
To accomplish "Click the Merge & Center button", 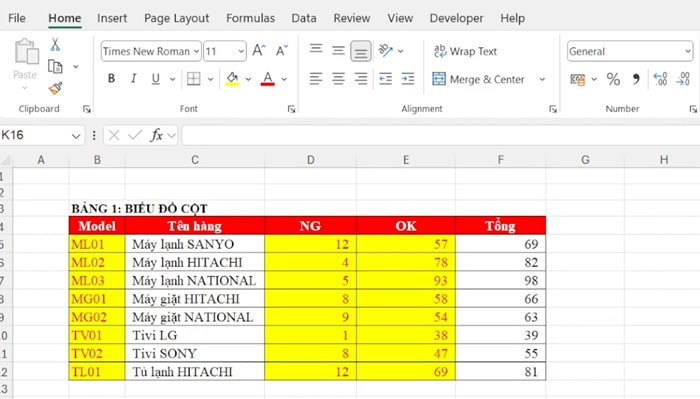I will [478, 79].
